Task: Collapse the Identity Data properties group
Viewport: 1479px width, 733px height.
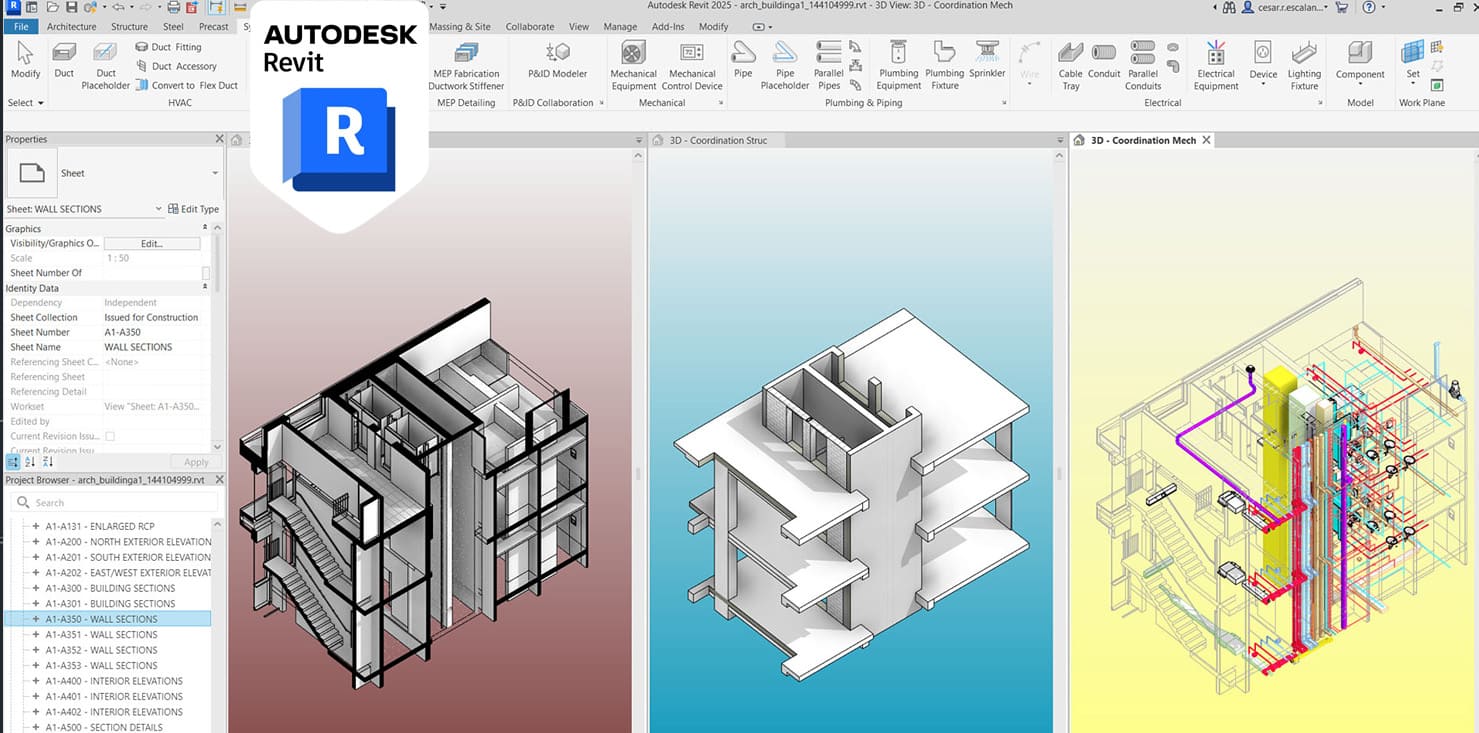Action: tap(205, 288)
